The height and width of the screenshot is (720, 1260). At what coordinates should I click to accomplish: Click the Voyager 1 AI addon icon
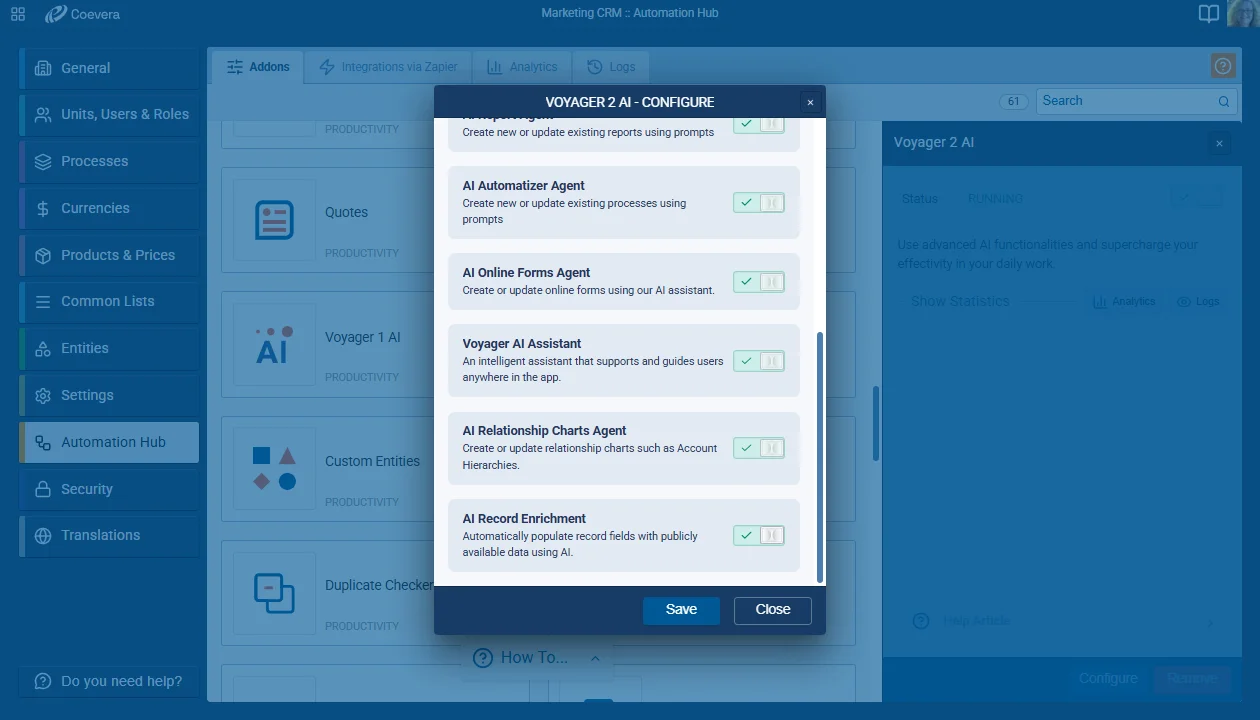click(274, 345)
